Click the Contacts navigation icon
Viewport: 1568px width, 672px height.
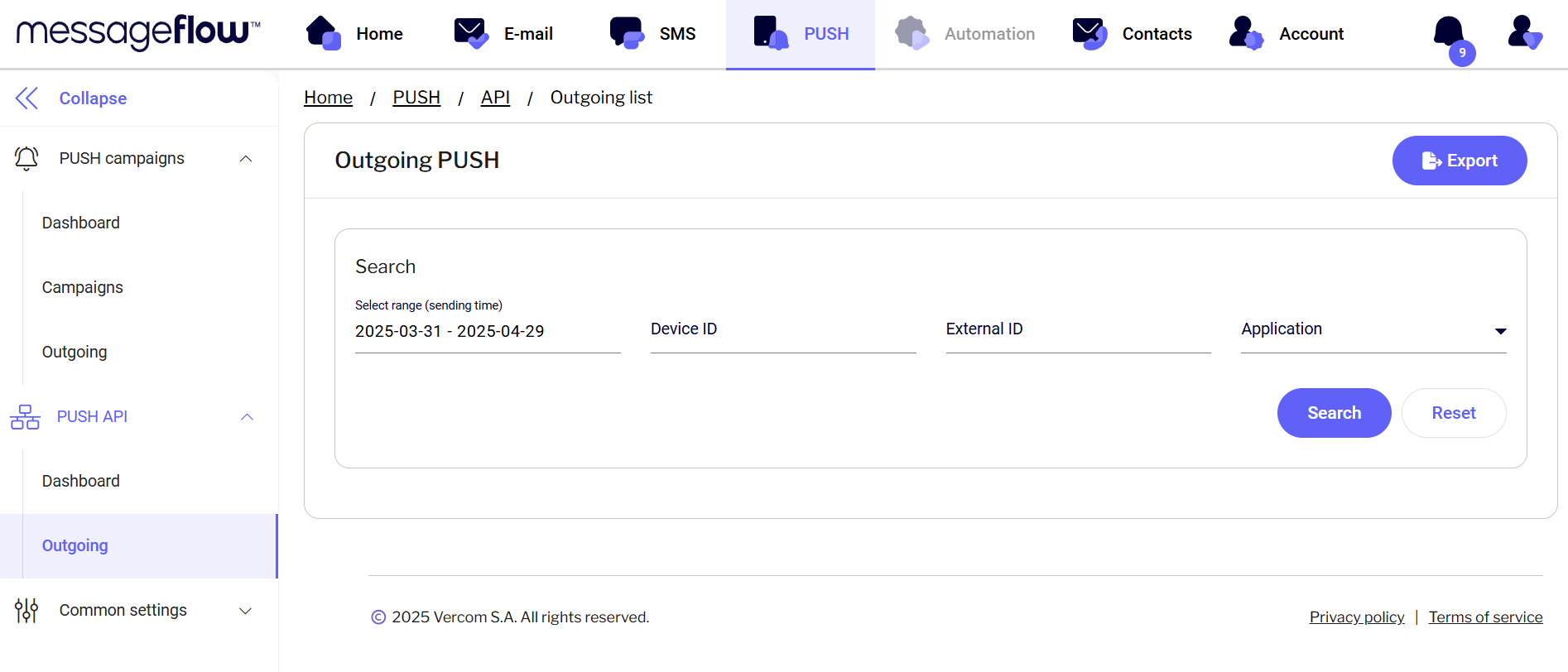tap(1089, 33)
